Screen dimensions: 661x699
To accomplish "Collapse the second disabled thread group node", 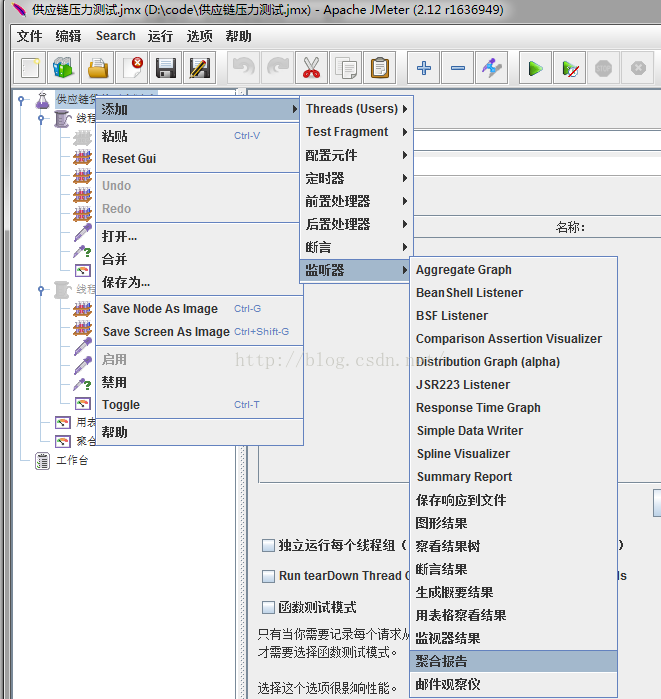I will (x=41, y=290).
